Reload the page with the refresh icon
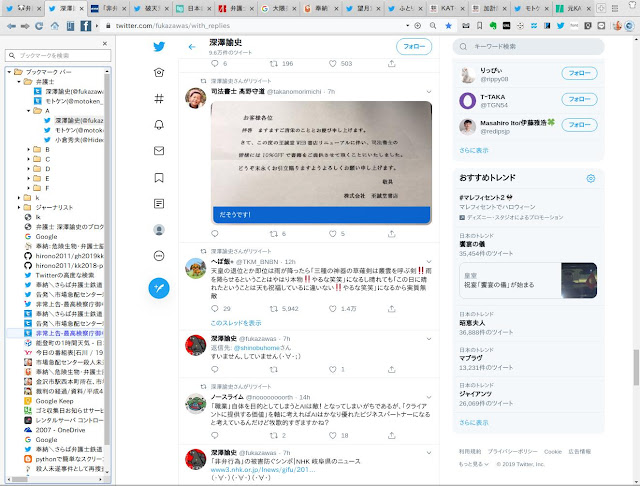640x486 pixels. click(39, 26)
